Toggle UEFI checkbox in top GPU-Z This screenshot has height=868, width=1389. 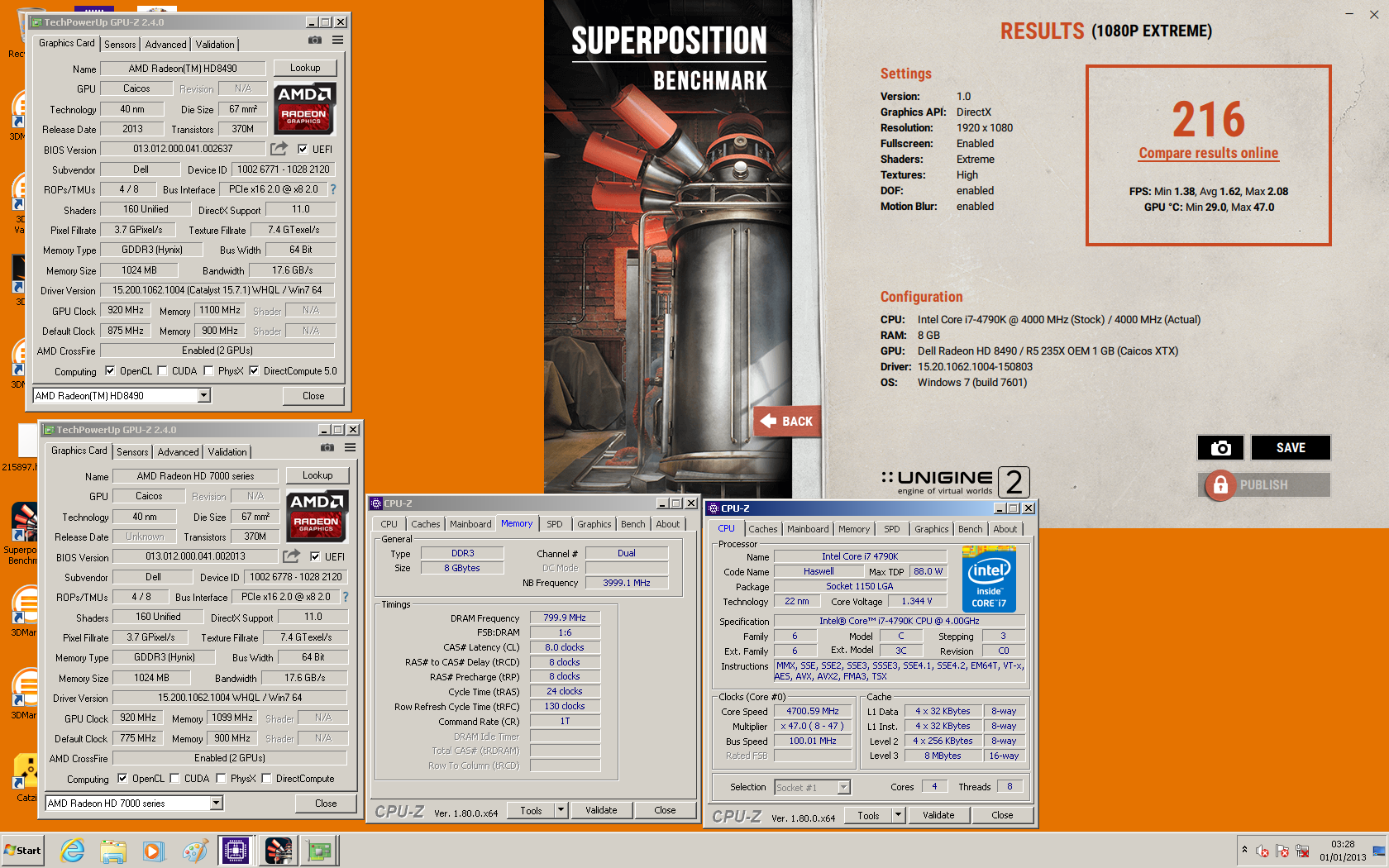(303, 149)
